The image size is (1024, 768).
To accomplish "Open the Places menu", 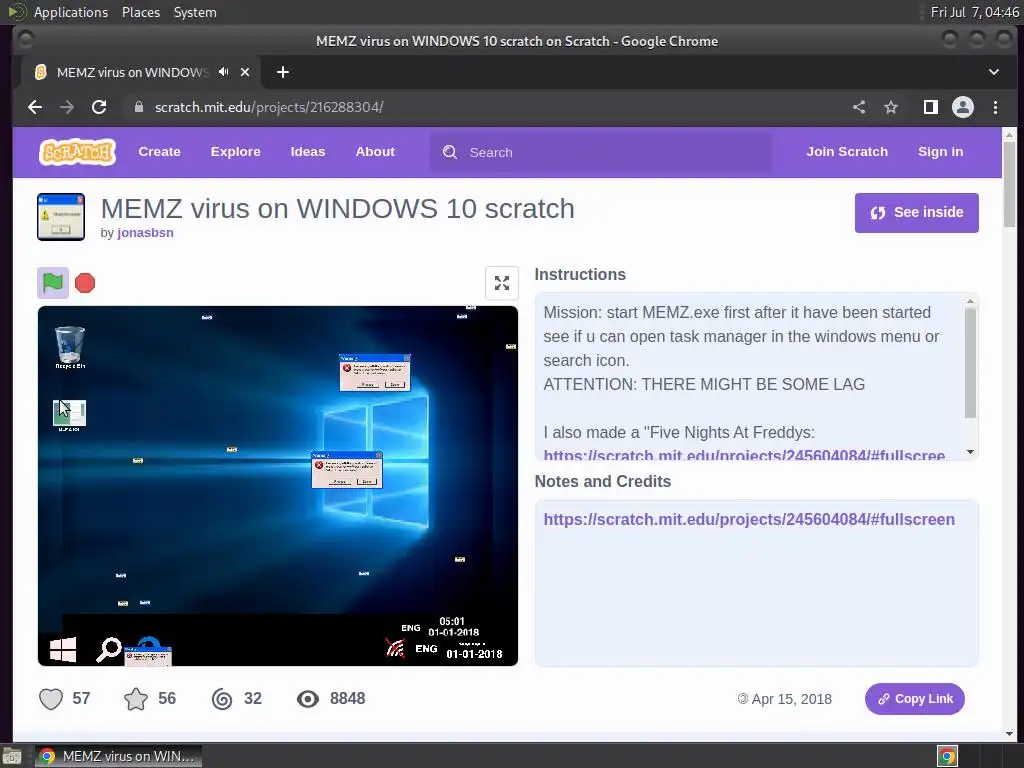I will point(140,12).
